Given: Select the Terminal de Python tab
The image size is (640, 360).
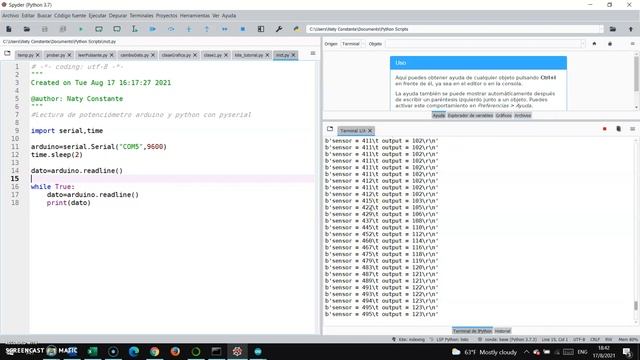Looking at the screenshot, I should 472,331.
